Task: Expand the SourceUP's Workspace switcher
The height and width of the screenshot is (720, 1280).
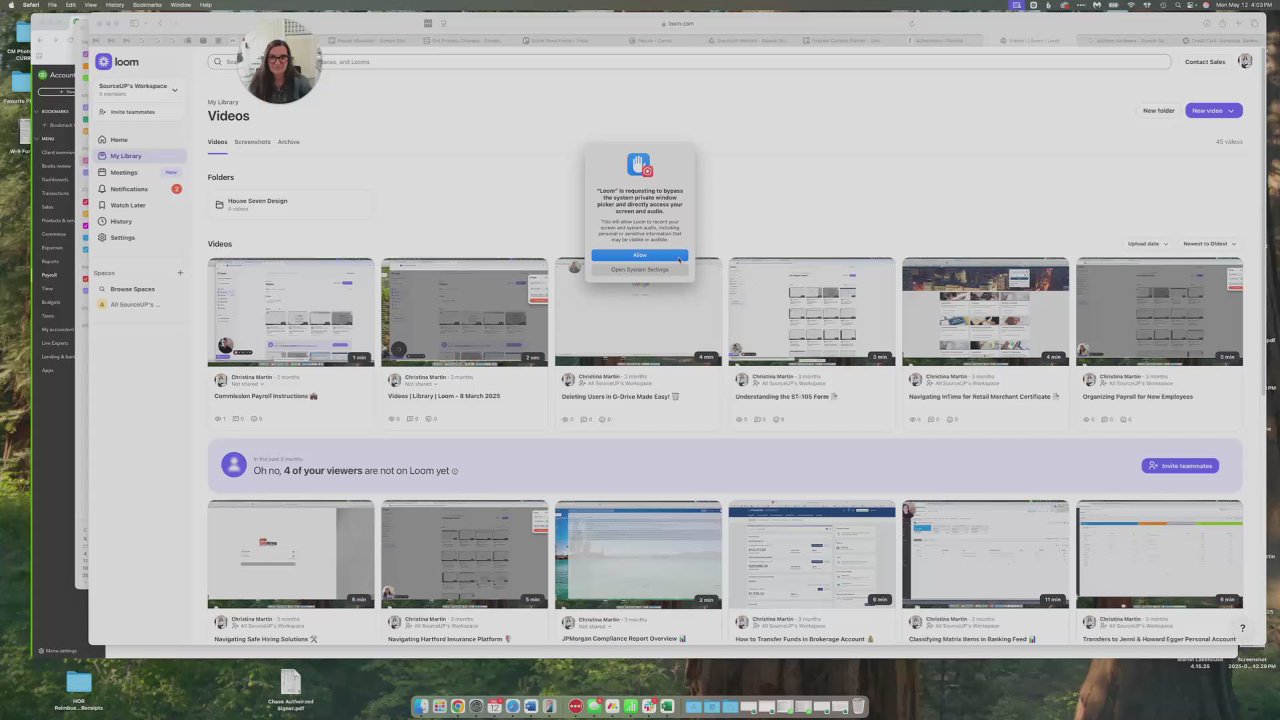Action: click(138, 89)
